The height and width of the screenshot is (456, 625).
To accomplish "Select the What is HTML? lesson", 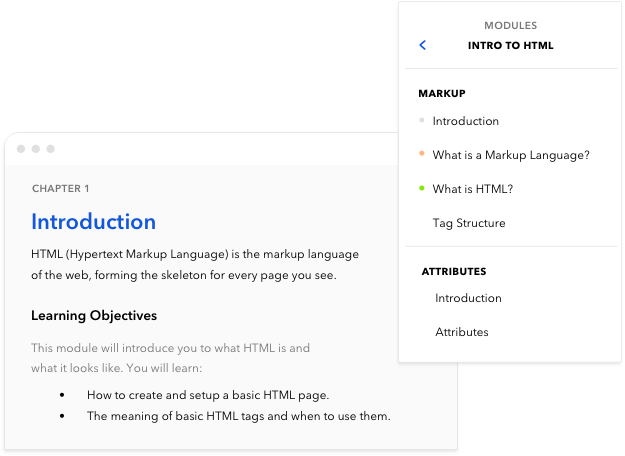I will click(x=473, y=189).
